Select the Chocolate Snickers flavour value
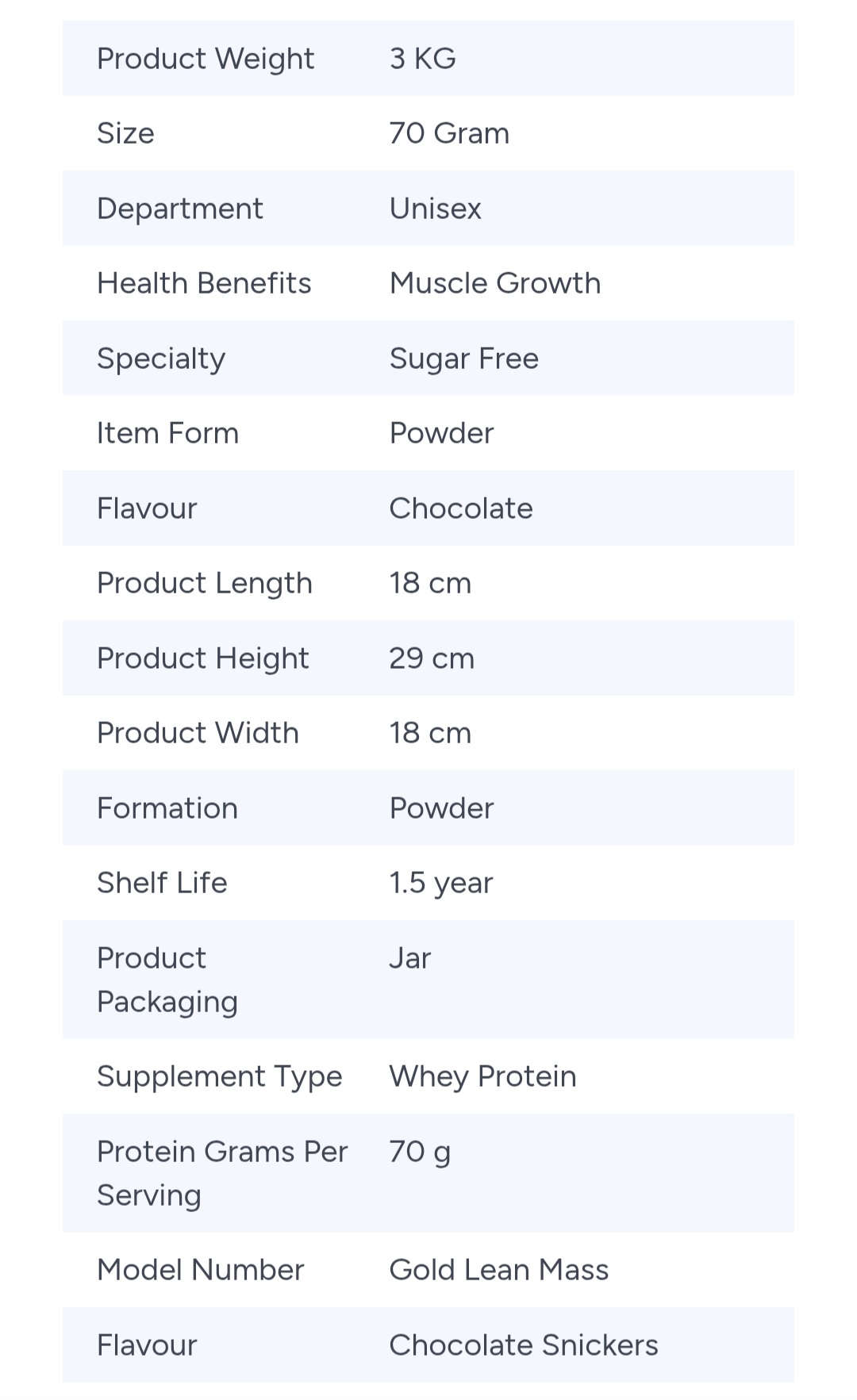 click(x=523, y=1345)
